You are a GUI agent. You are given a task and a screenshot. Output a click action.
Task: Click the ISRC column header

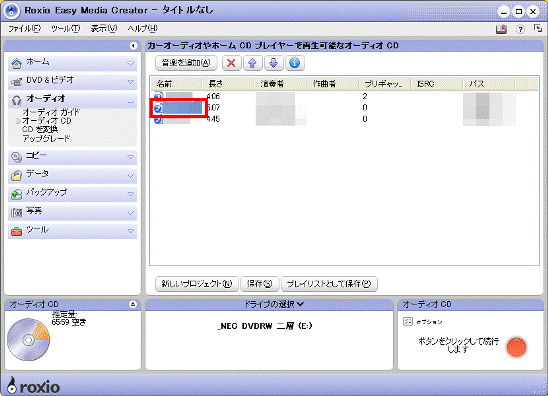(437, 84)
